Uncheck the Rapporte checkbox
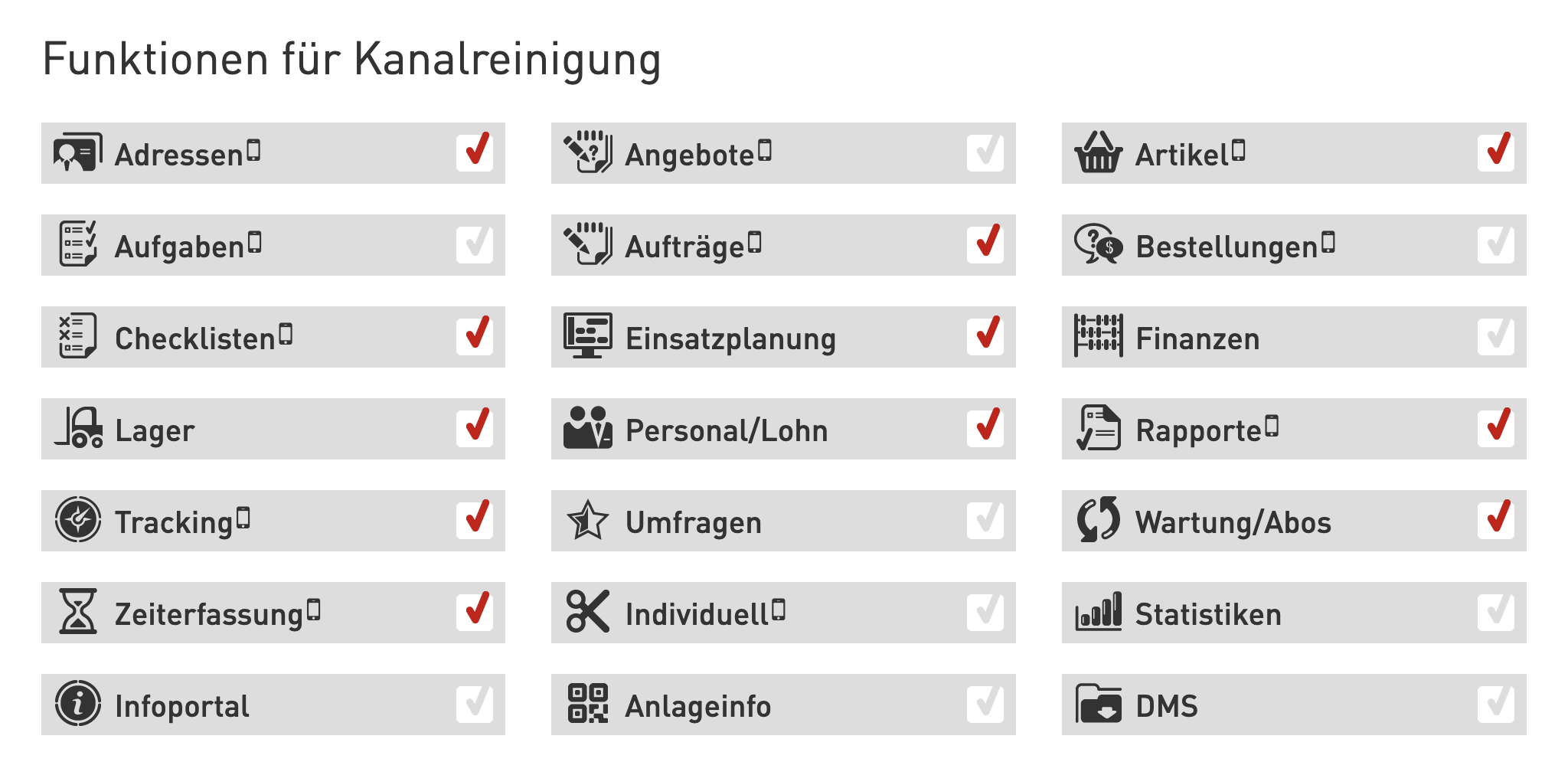 click(x=1495, y=428)
